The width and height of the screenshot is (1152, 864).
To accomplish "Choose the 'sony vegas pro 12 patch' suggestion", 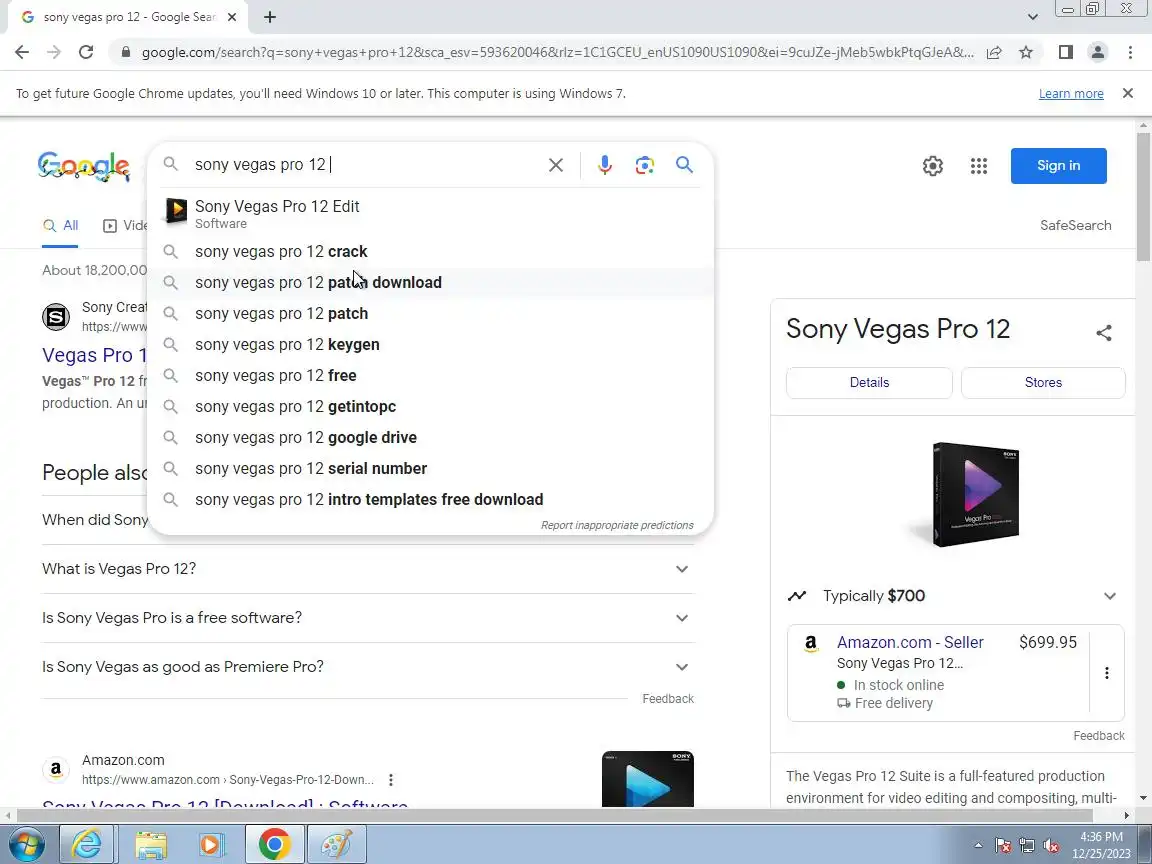I will pos(431,314).
